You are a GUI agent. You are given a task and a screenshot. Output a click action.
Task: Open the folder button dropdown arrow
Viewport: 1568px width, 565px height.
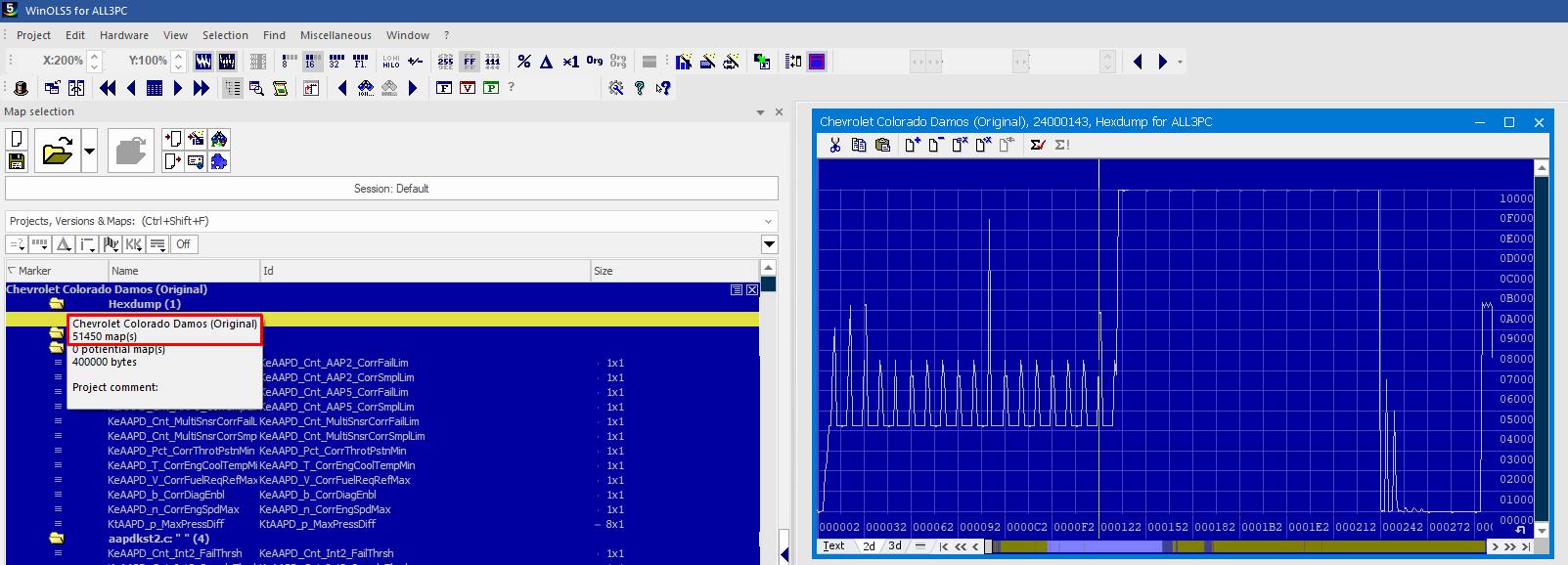90,152
